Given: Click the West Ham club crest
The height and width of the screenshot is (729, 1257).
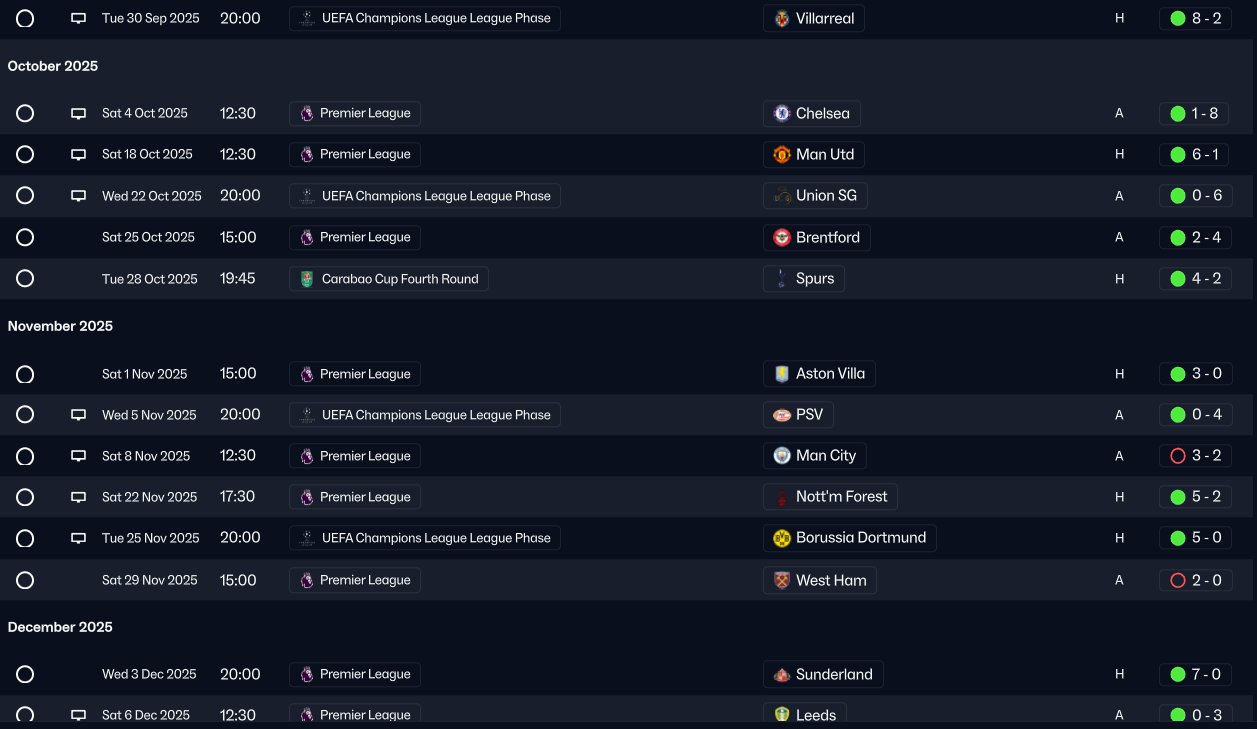Looking at the screenshot, I should coord(782,581).
